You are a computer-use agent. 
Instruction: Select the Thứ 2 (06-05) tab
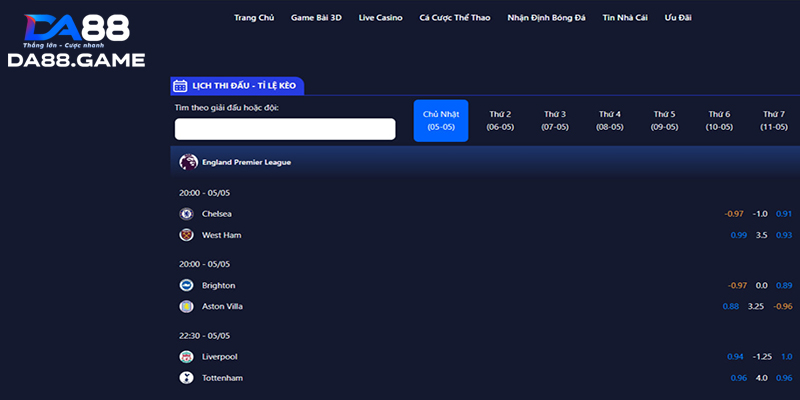click(500, 120)
